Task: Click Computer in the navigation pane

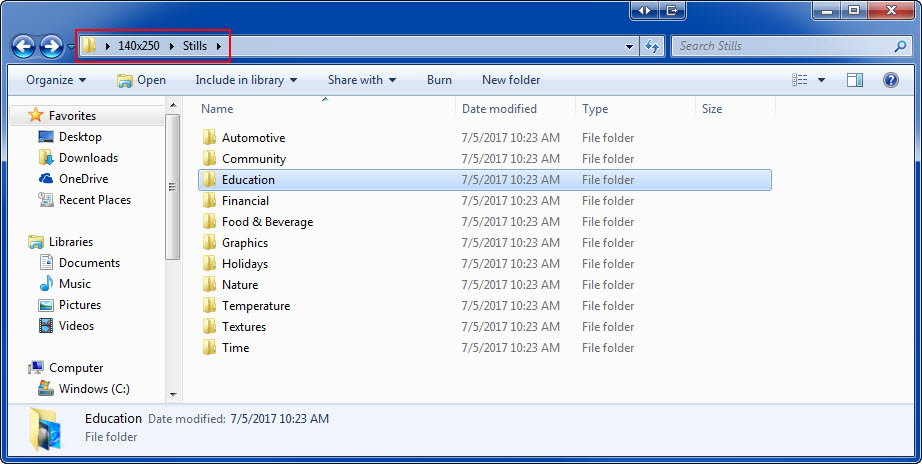Action: pyautogui.click(x=76, y=368)
